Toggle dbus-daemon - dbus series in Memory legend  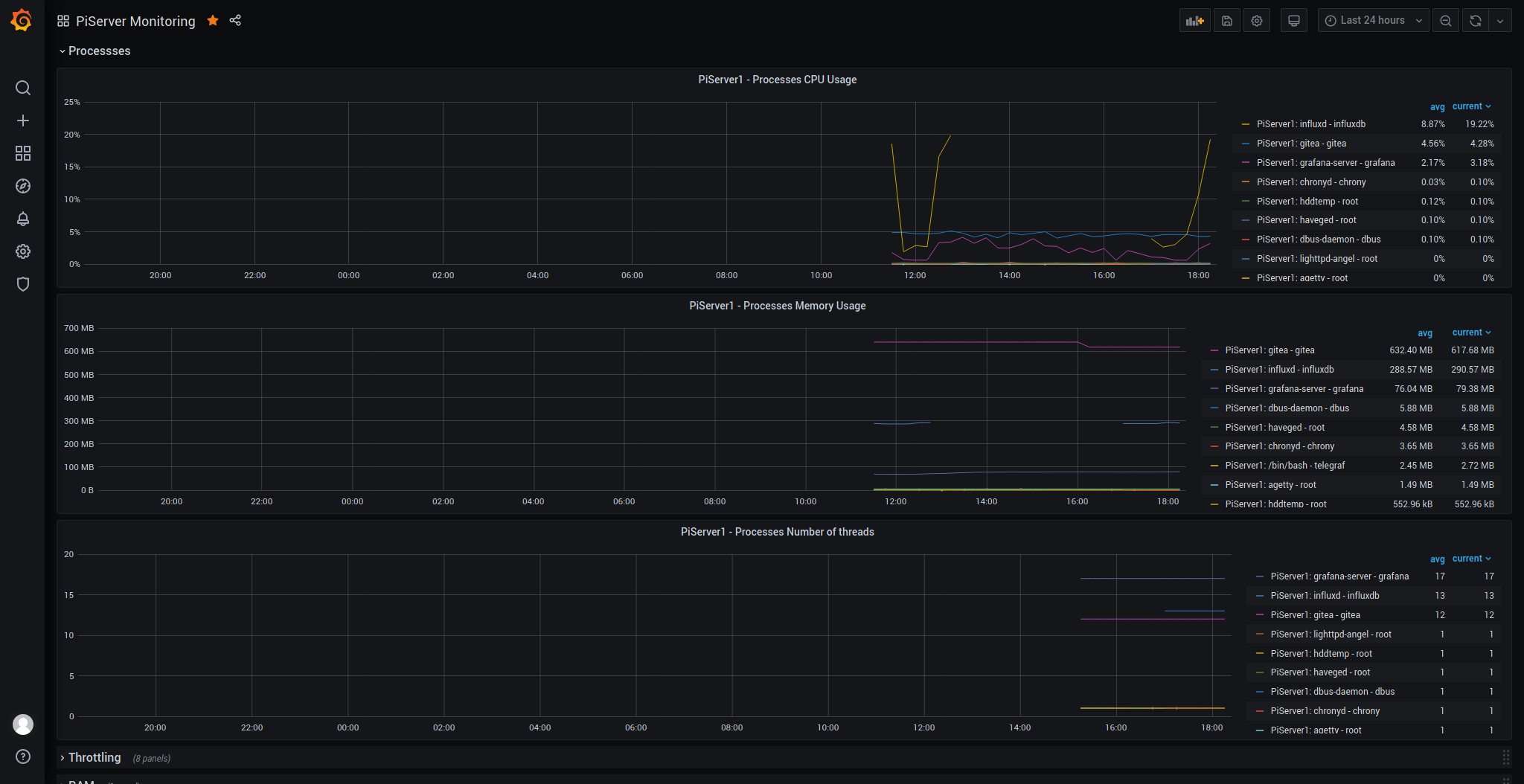click(1287, 408)
